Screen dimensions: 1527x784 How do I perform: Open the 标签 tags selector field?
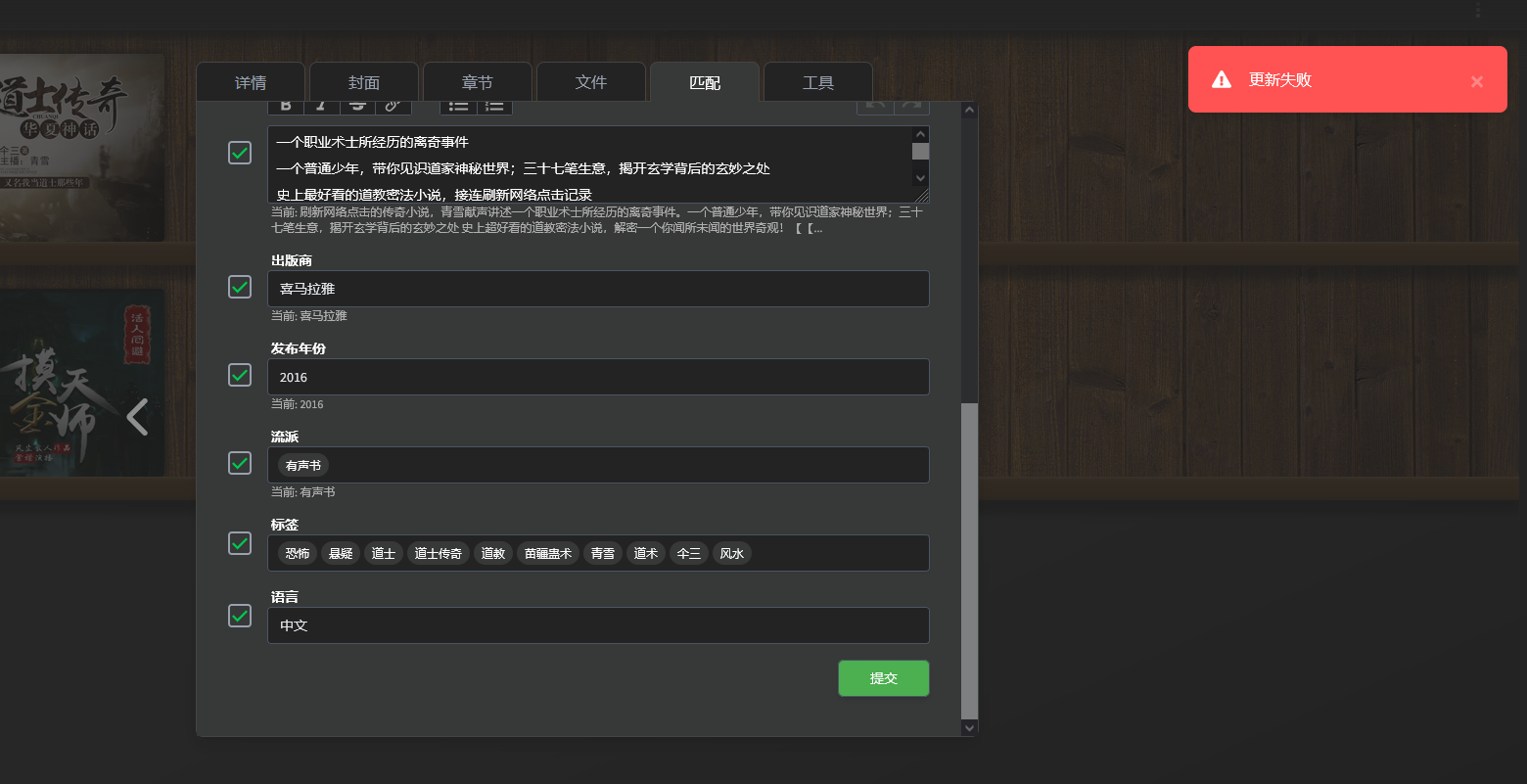pos(598,553)
